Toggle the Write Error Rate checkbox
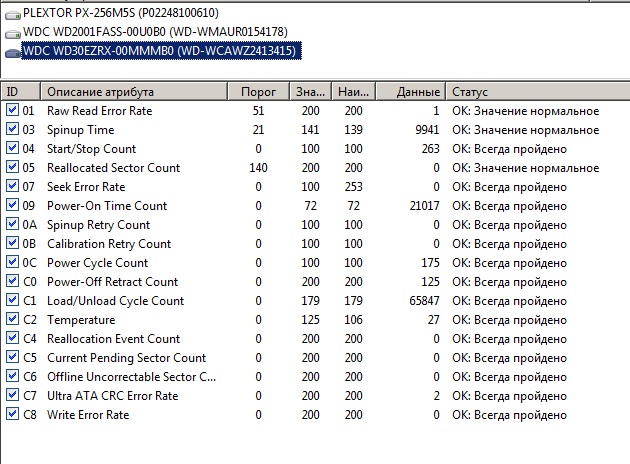 (x=12, y=415)
